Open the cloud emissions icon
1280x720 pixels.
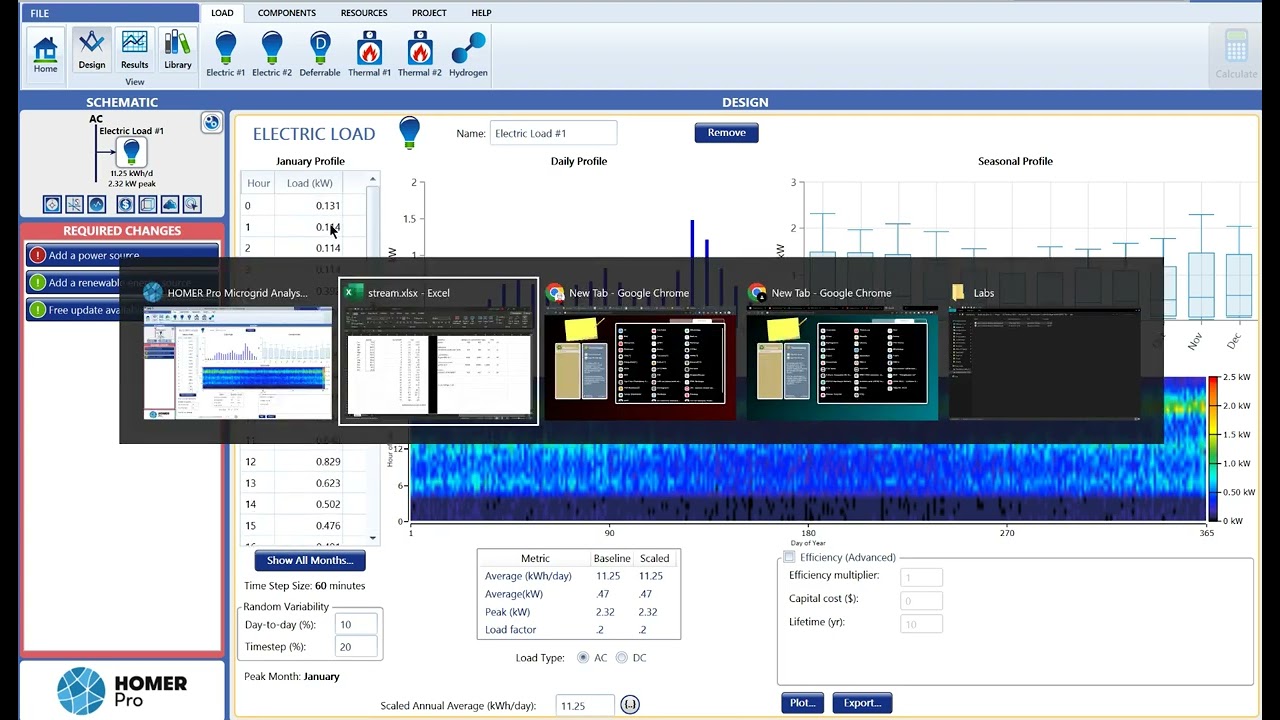tap(169, 204)
